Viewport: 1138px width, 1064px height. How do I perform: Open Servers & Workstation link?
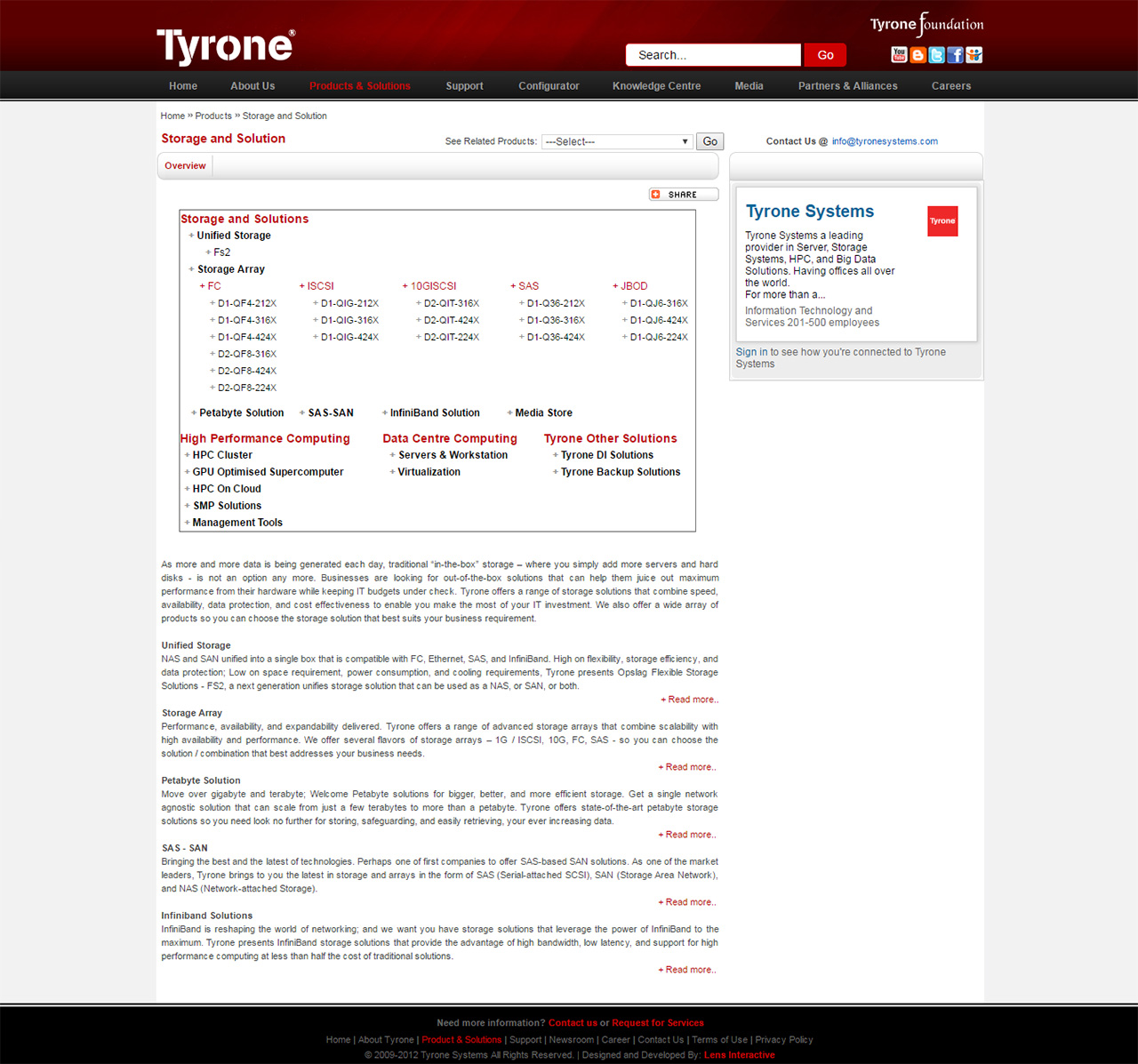click(453, 455)
